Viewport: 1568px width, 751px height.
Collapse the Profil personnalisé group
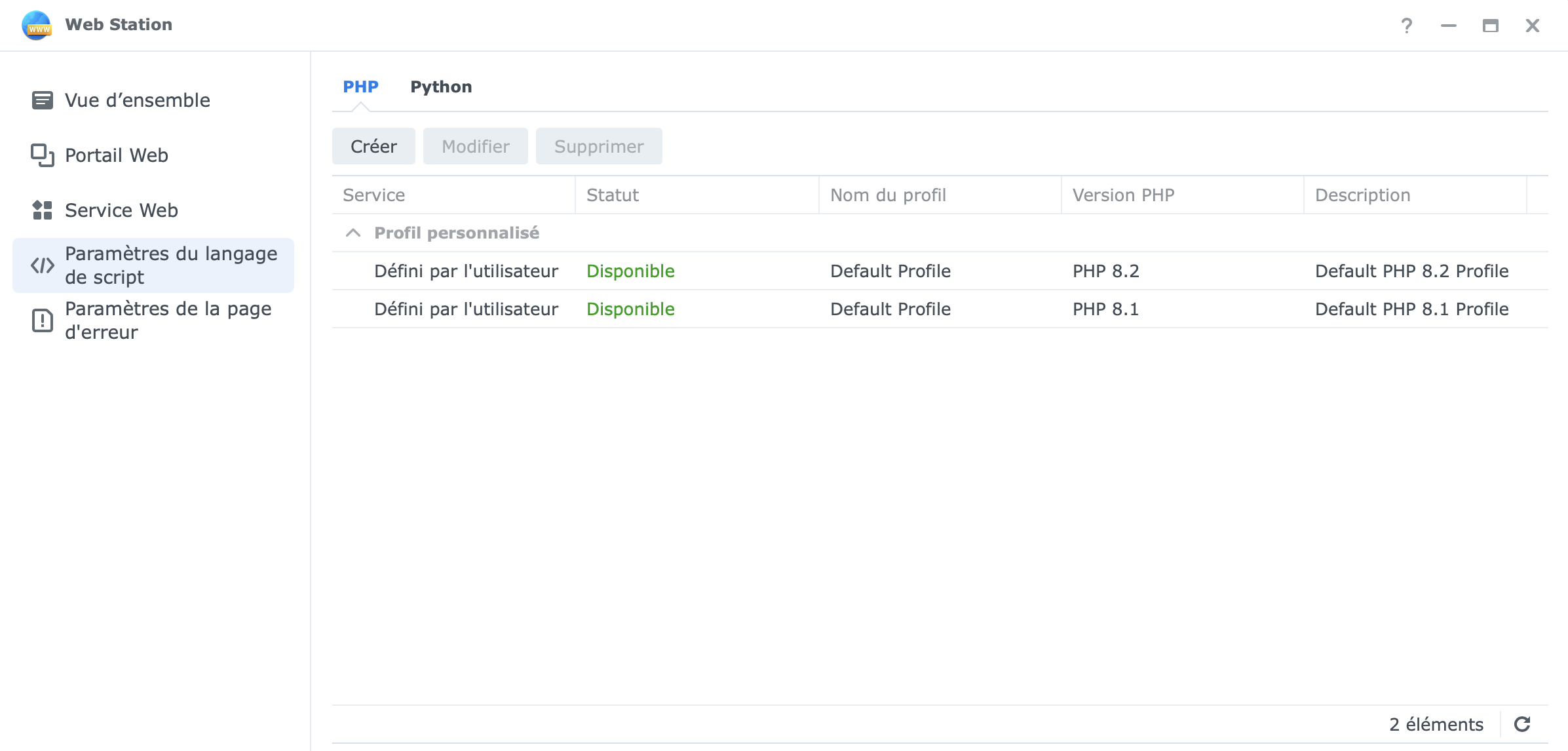(353, 233)
